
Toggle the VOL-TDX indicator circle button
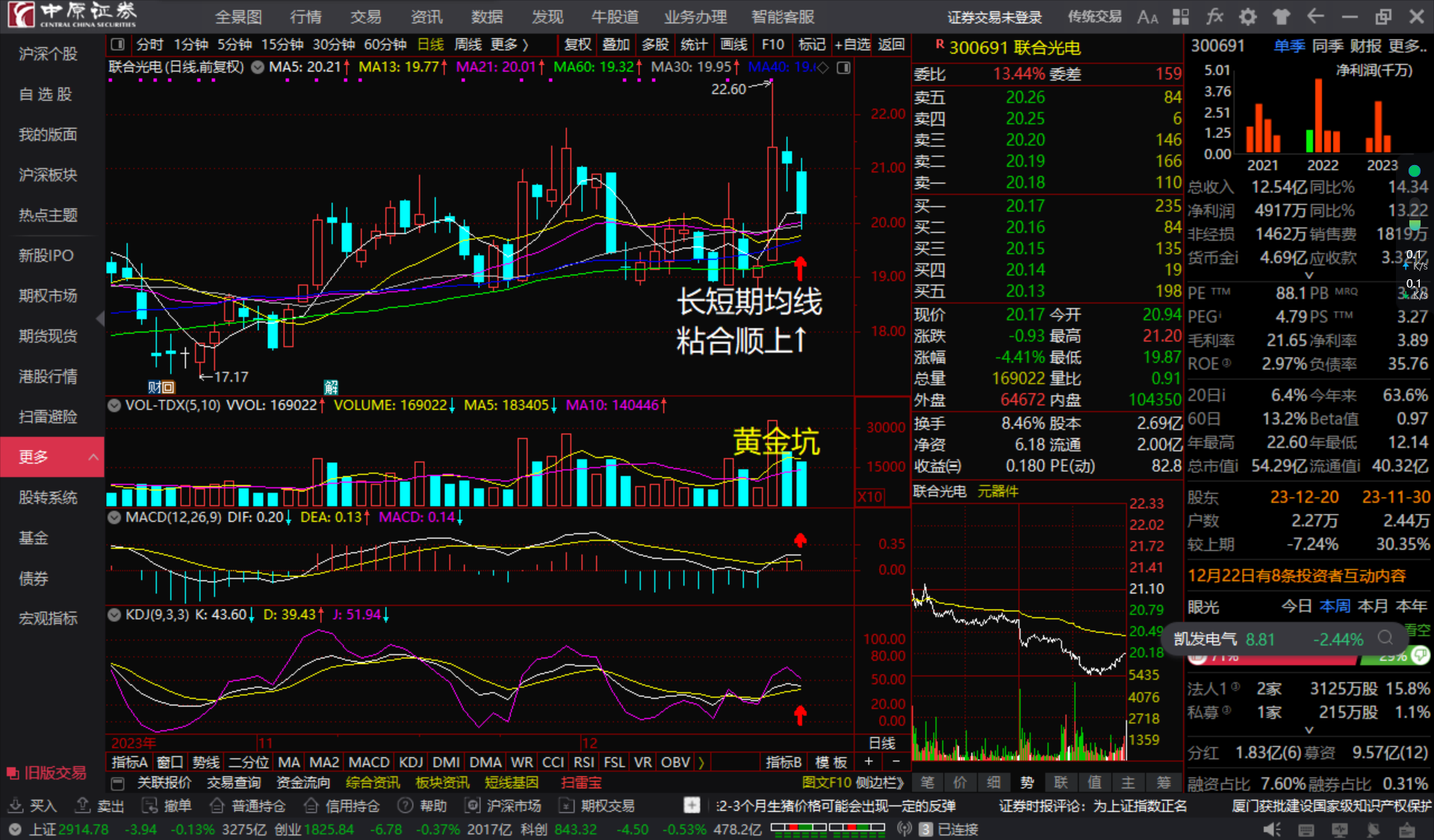pos(114,405)
